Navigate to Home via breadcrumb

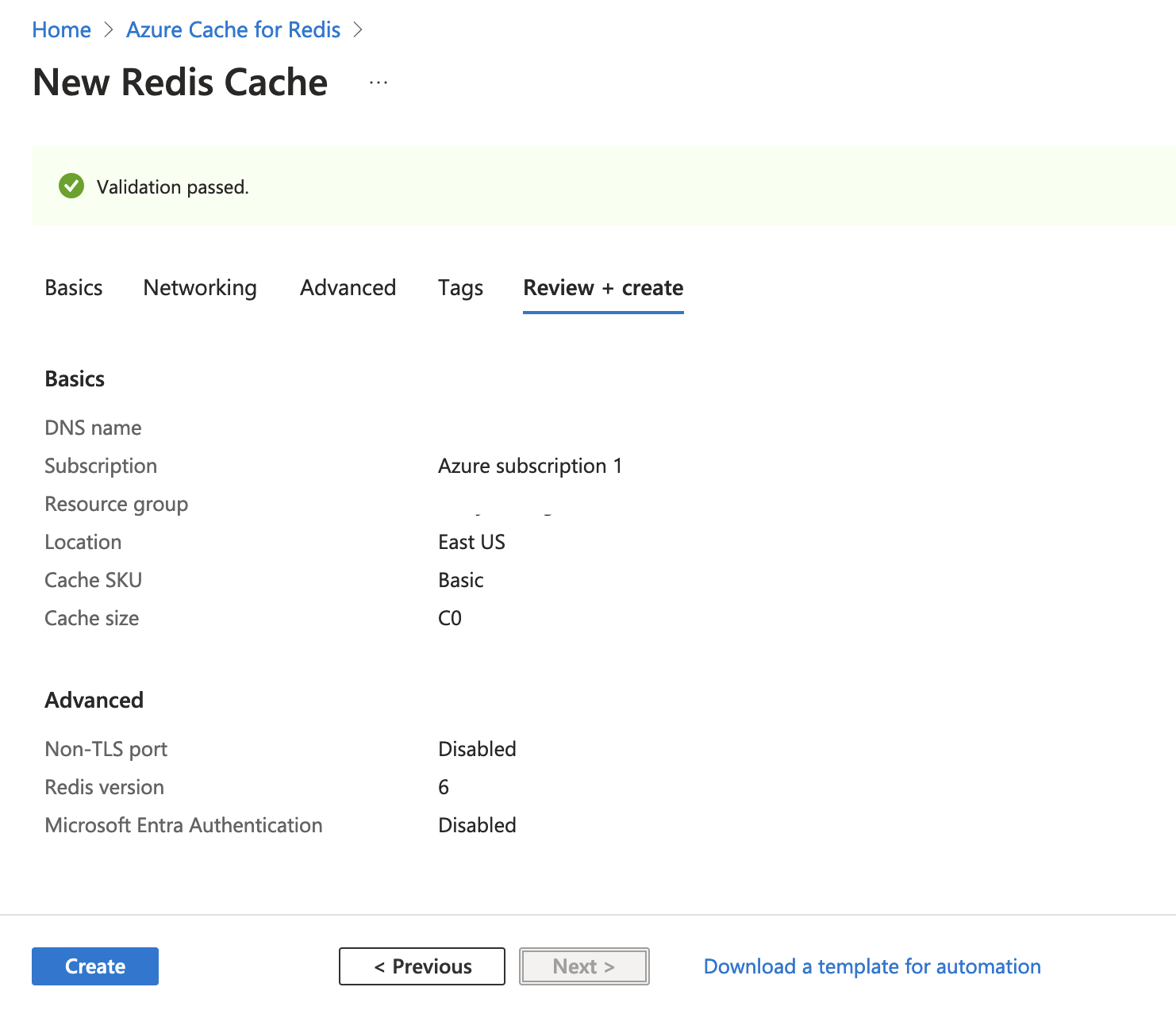click(61, 29)
